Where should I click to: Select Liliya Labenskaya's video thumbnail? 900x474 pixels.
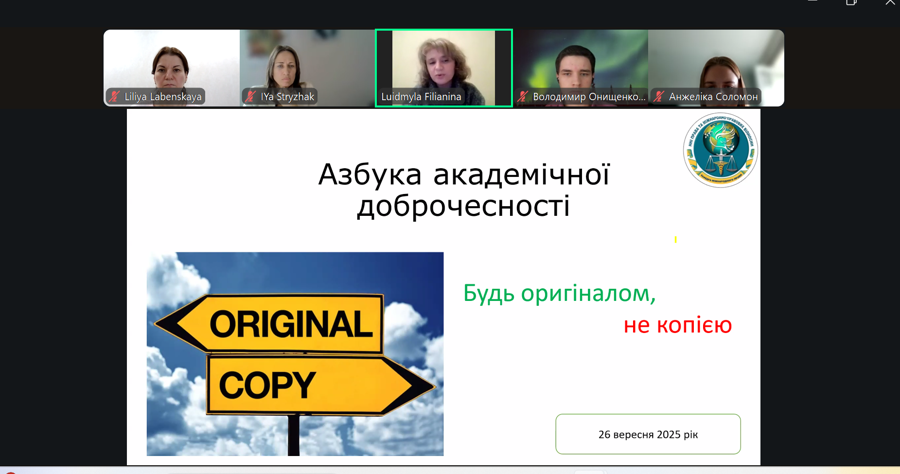click(171, 62)
